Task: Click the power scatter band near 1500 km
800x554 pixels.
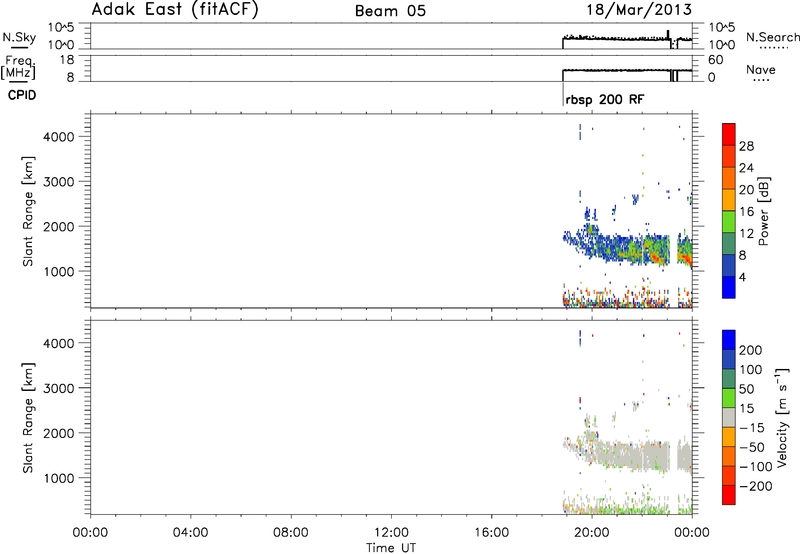Action: 628,247
